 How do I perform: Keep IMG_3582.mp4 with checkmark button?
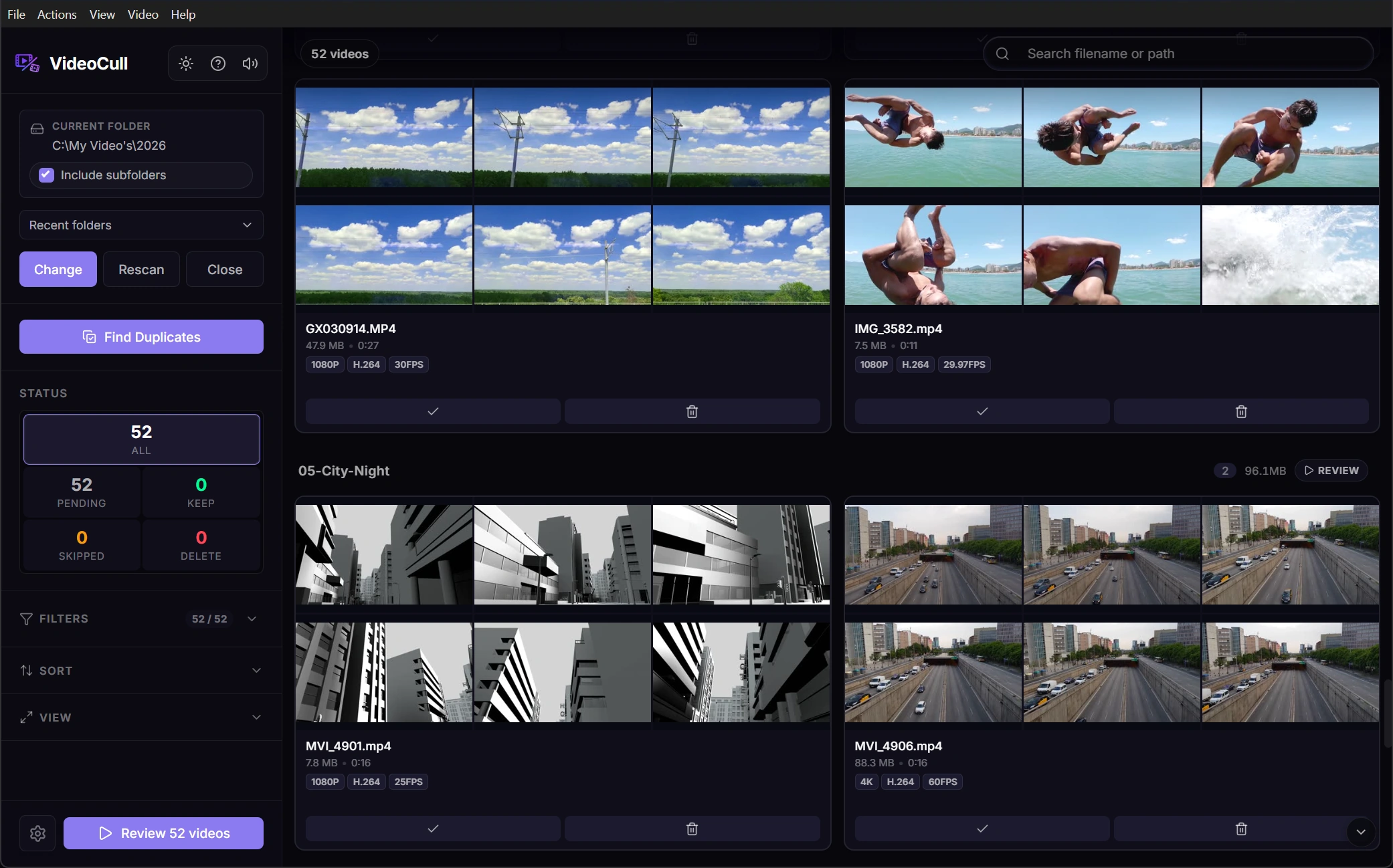tap(982, 411)
